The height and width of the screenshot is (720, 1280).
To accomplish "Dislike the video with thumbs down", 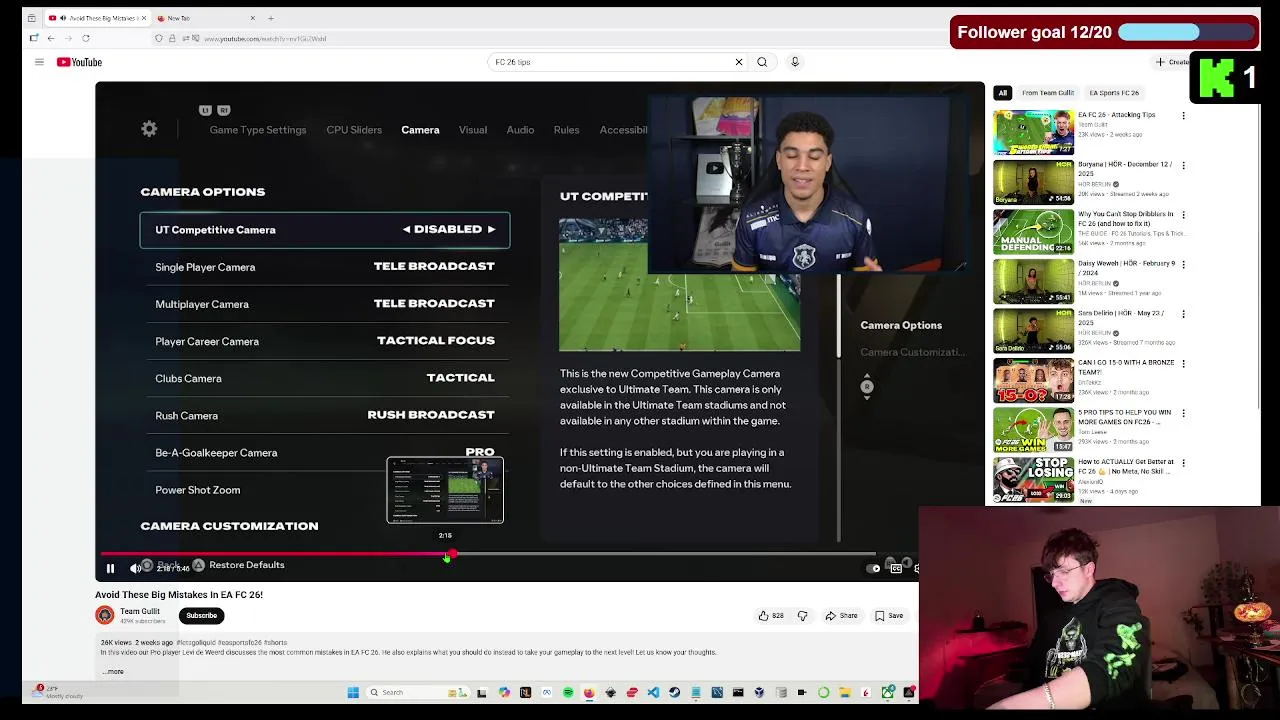I will pos(802,616).
